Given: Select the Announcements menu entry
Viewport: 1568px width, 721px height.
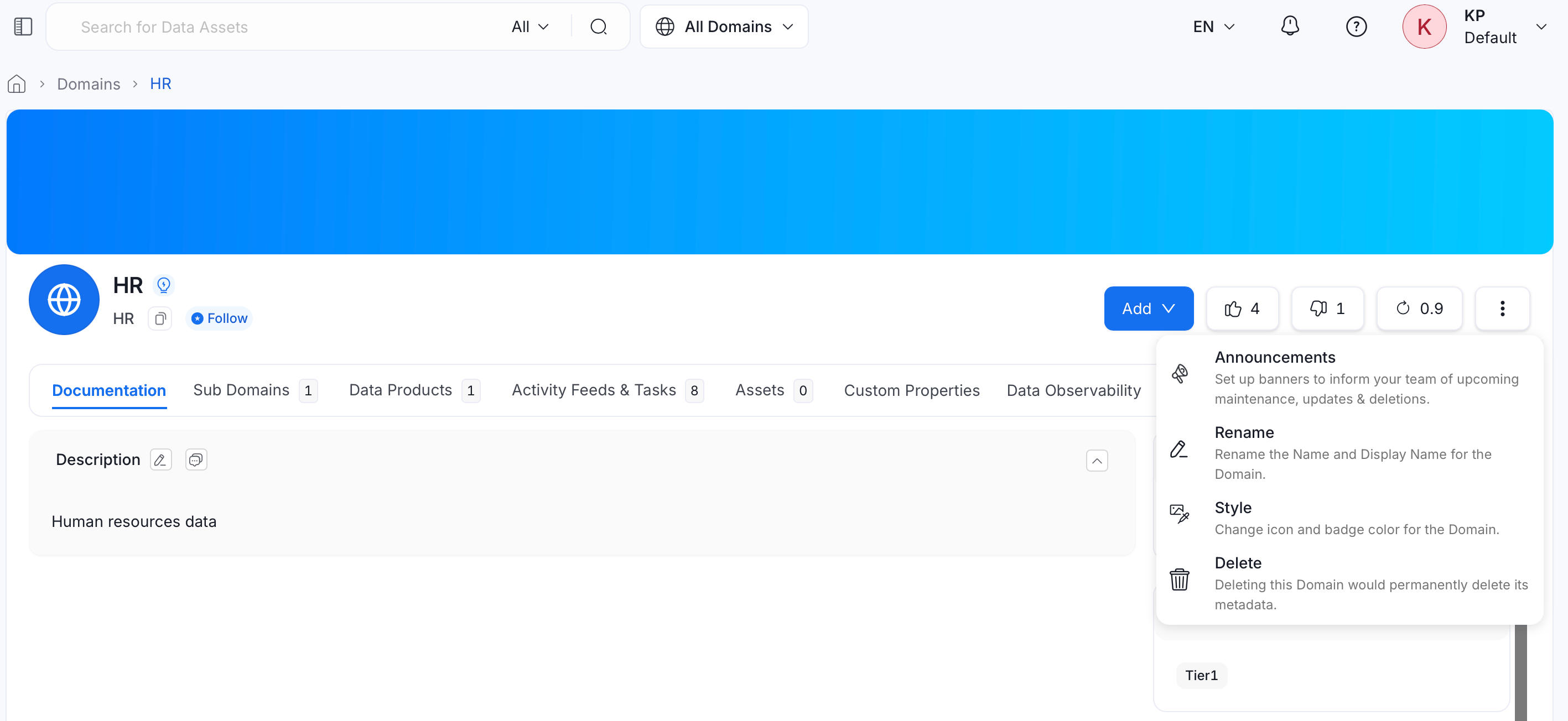Looking at the screenshot, I should pyautogui.click(x=1349, y=377).
